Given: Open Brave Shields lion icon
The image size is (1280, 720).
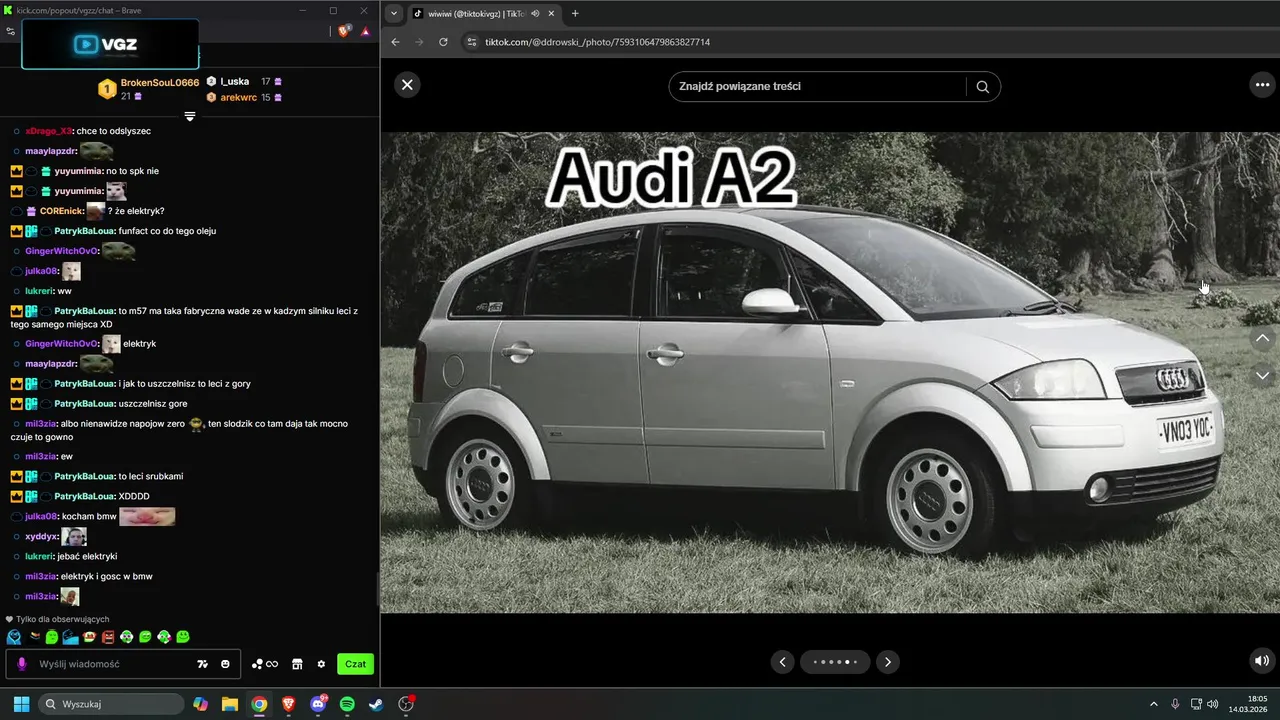Looking at the screenshot, I should point(344,31).
